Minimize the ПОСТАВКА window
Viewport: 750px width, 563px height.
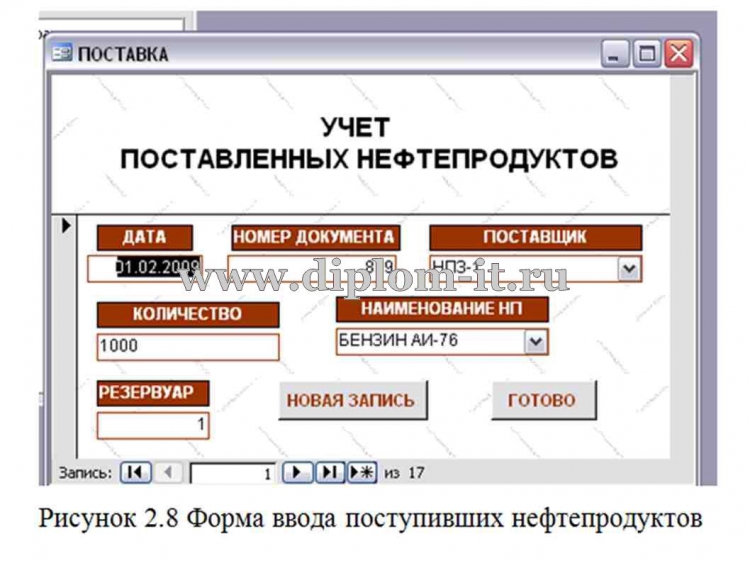click(615, 53)
